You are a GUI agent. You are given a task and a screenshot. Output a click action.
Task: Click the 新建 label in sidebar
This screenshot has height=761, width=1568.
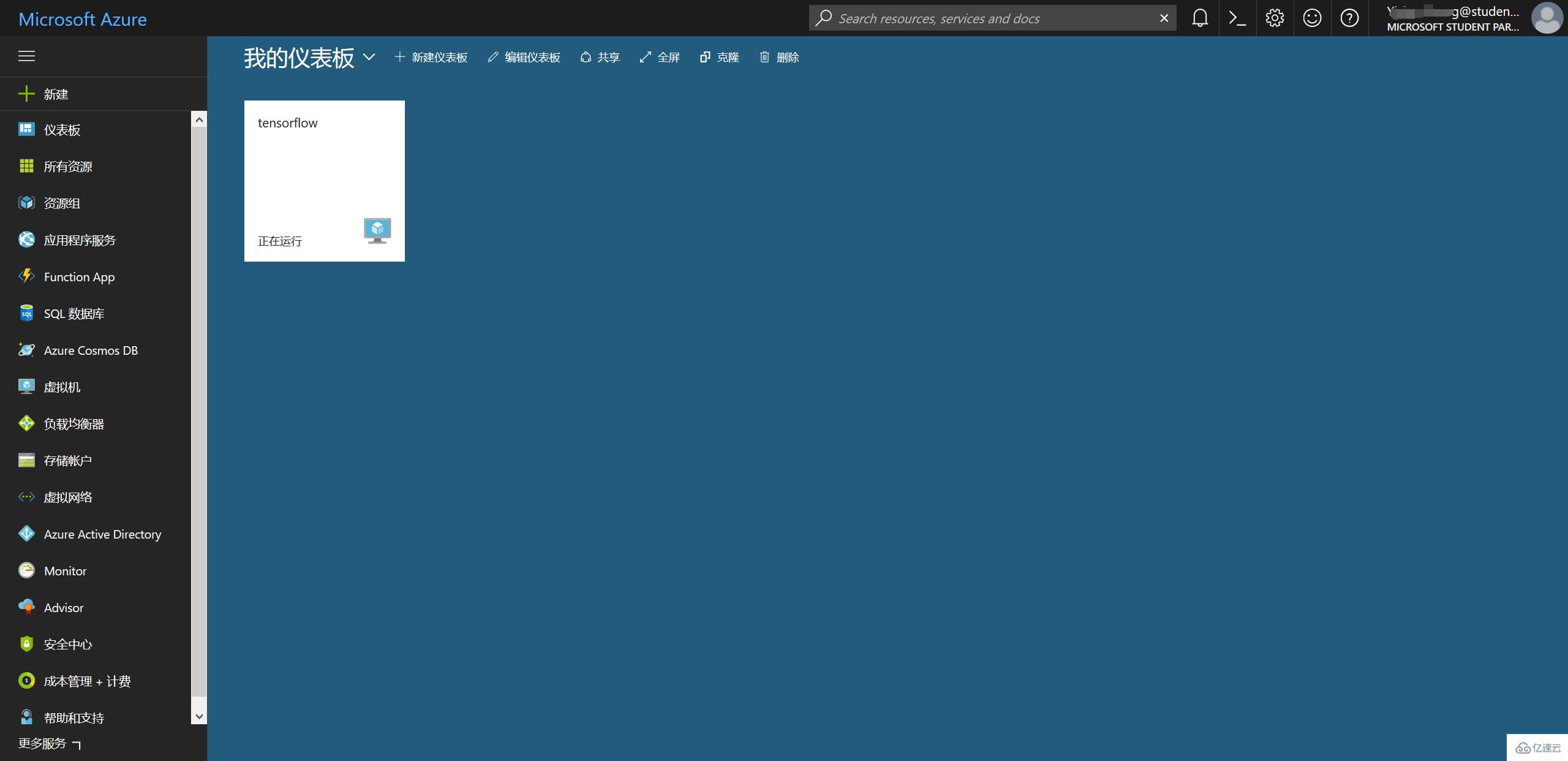(x=56, y=94)
